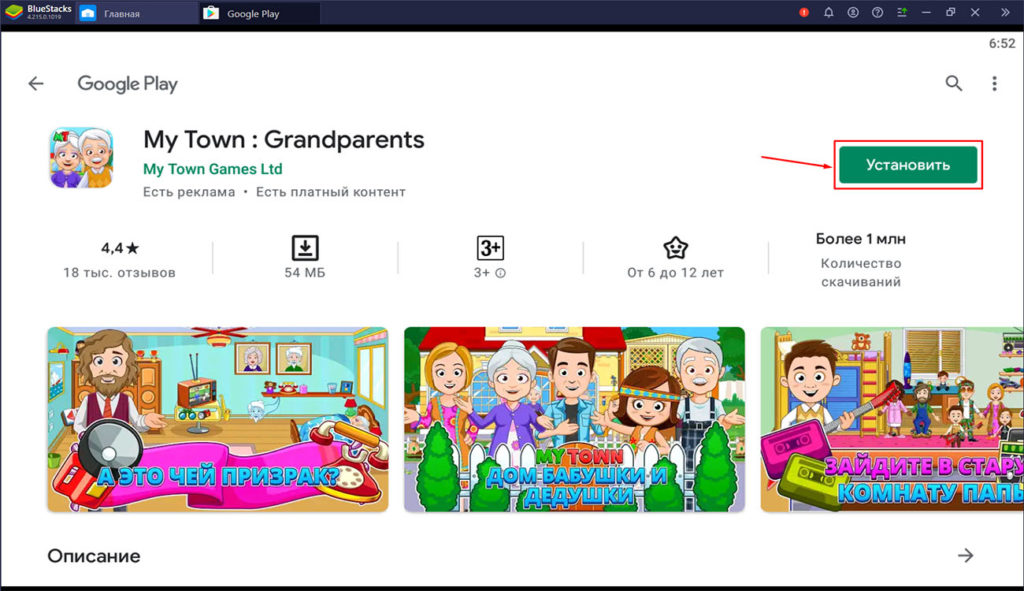1024x591 pixels.
Task: Click the Описание section heading
Action: [94, 556]
